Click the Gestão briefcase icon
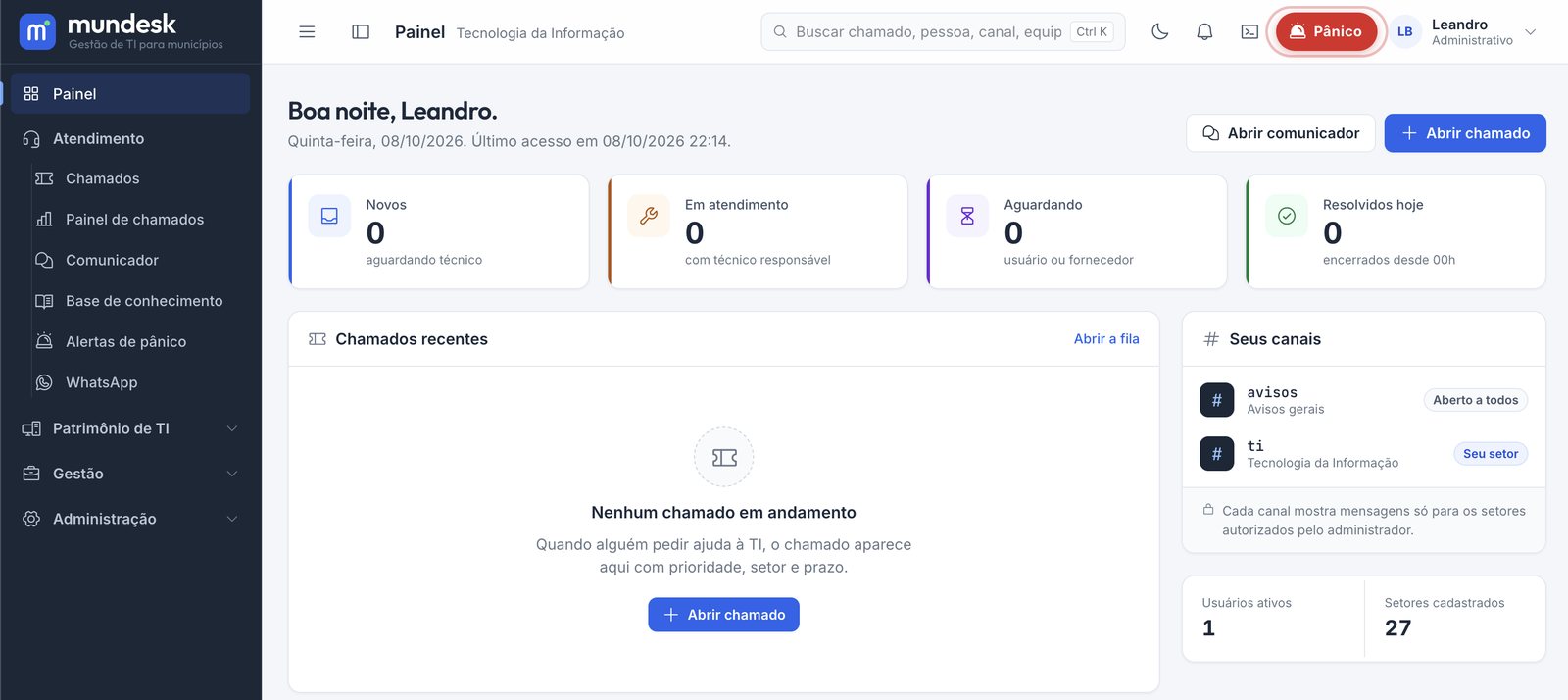 coord(31,474)
